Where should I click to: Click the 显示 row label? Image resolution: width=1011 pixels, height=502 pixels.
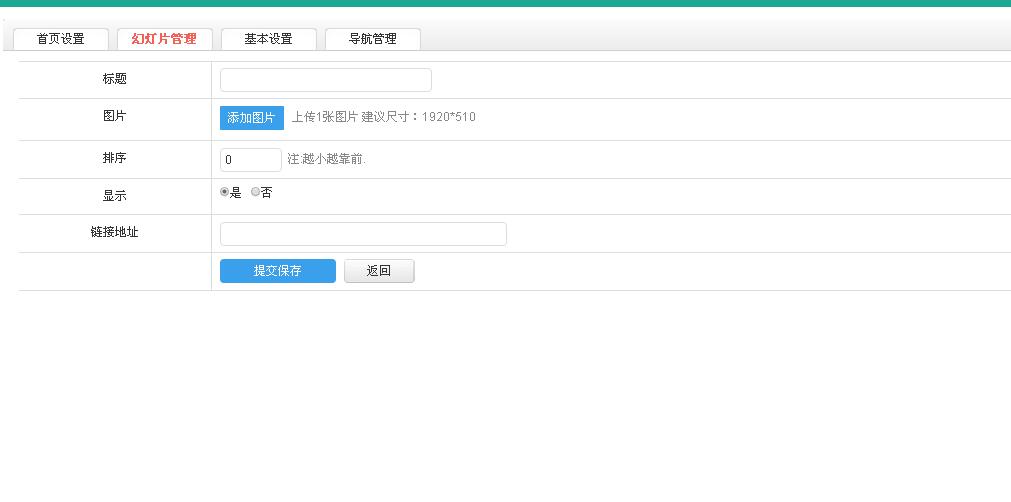(x=114, y=196)
